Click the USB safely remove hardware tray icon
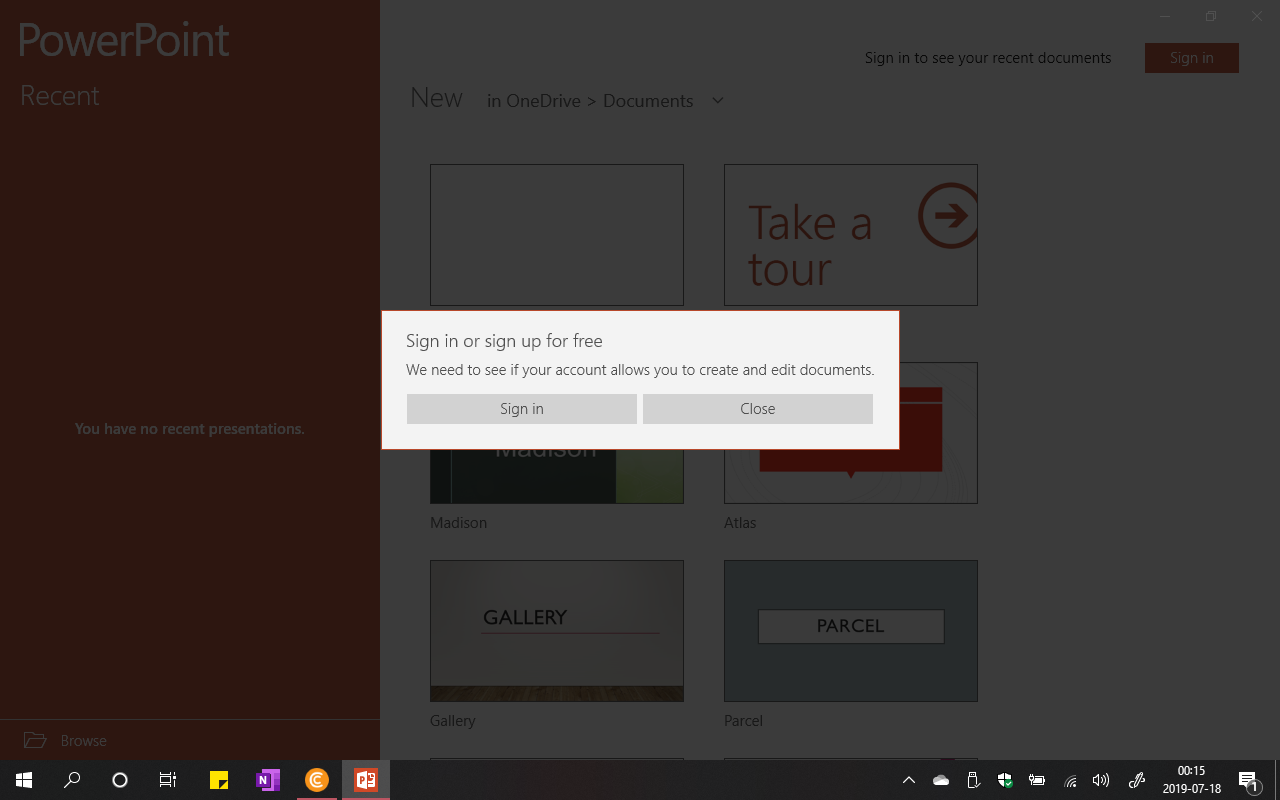 pyautogui.click(x=973, y=780)
